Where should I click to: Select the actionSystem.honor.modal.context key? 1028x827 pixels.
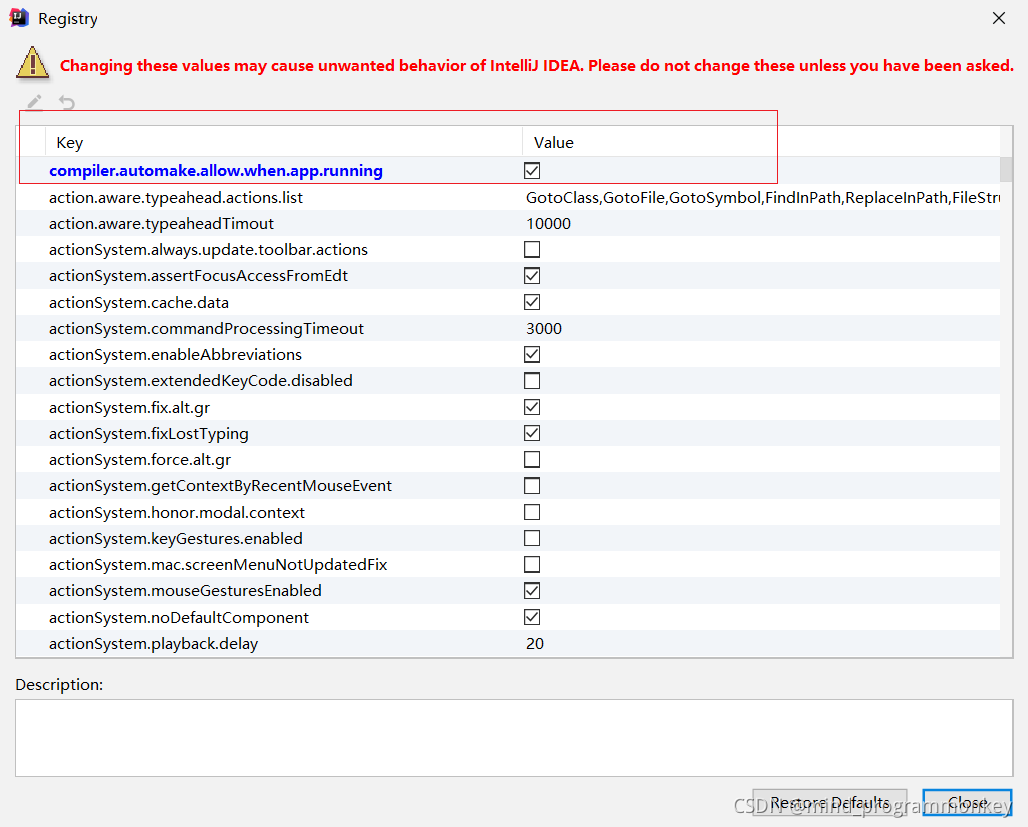[x=177, y=512]
